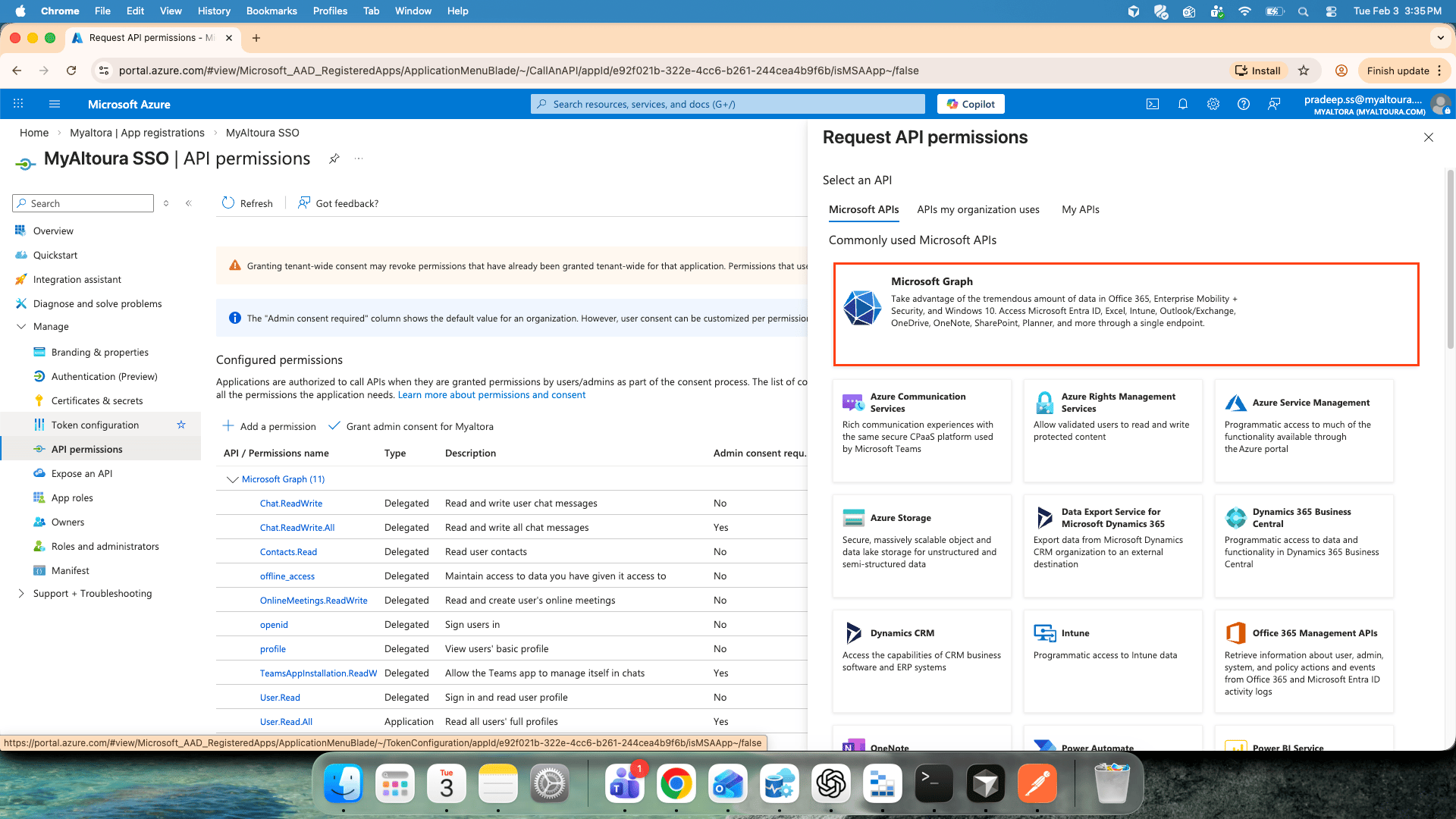Image resolution: width=1456 pixels, height=819 pixels.
Task: Open the Azure apps grid launcher
Action: coord(18,104)
